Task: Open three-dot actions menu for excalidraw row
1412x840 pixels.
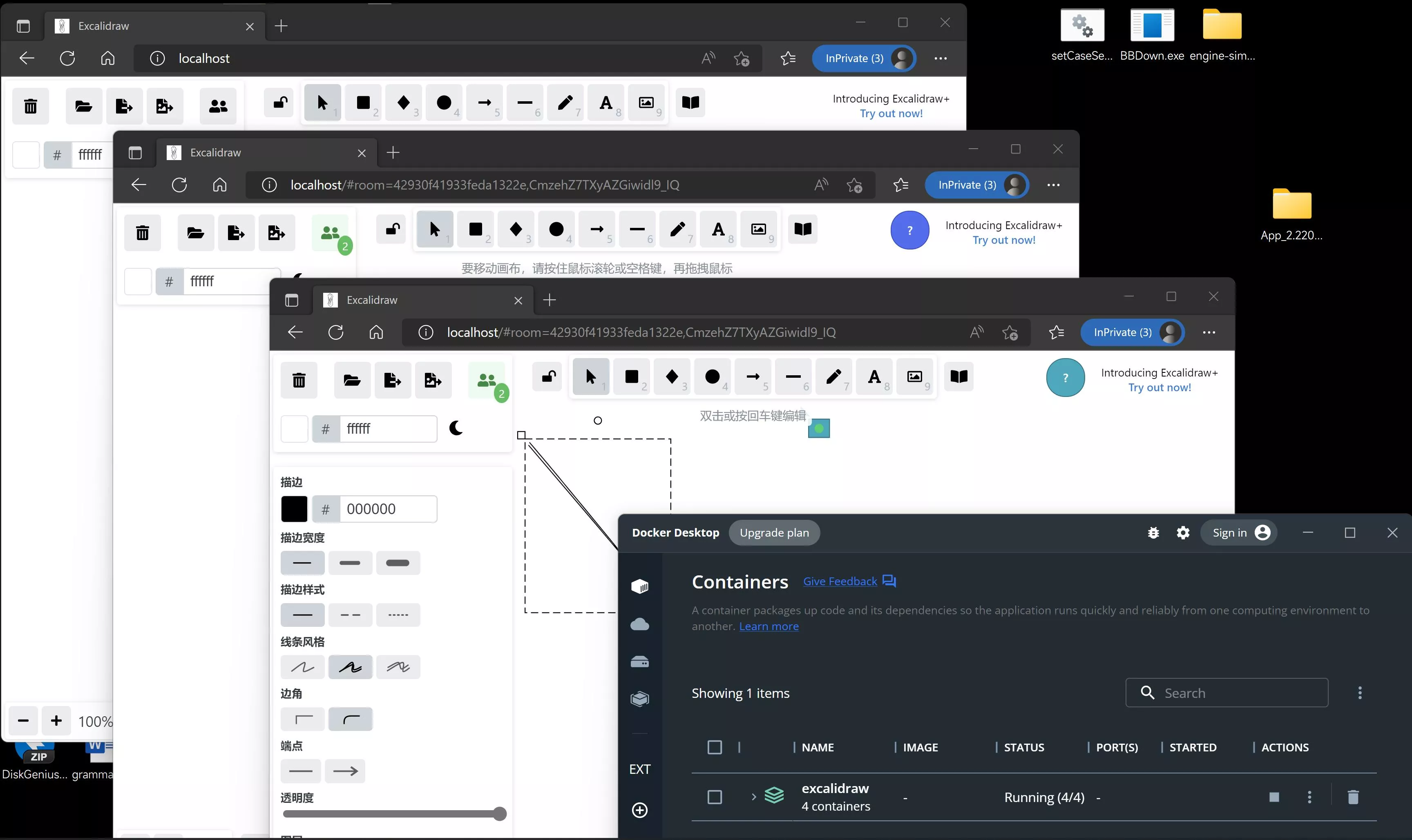Action: click(1309, 797)
